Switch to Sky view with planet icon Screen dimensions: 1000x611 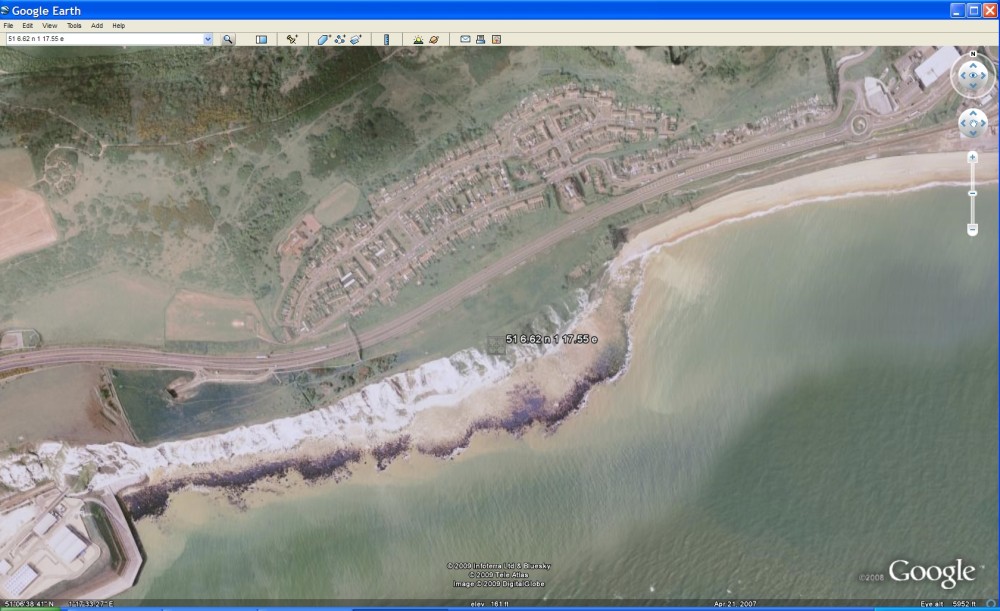(x=434, y=39)
